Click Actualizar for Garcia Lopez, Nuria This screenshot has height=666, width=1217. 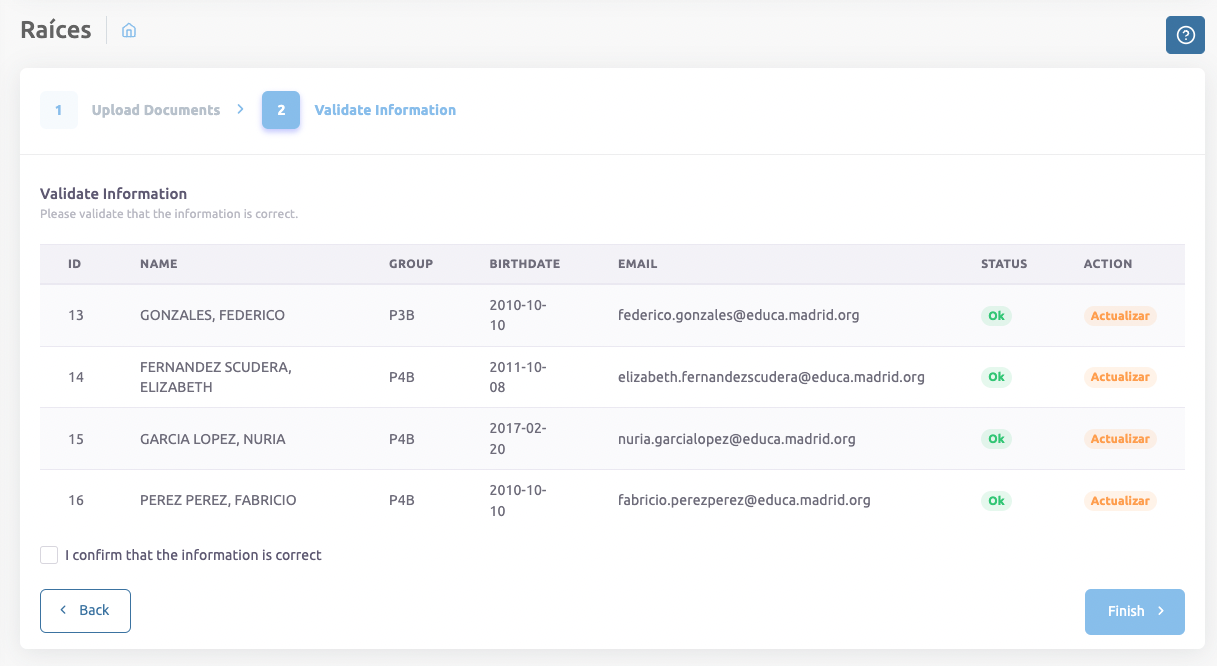[x=1120, y=439]
